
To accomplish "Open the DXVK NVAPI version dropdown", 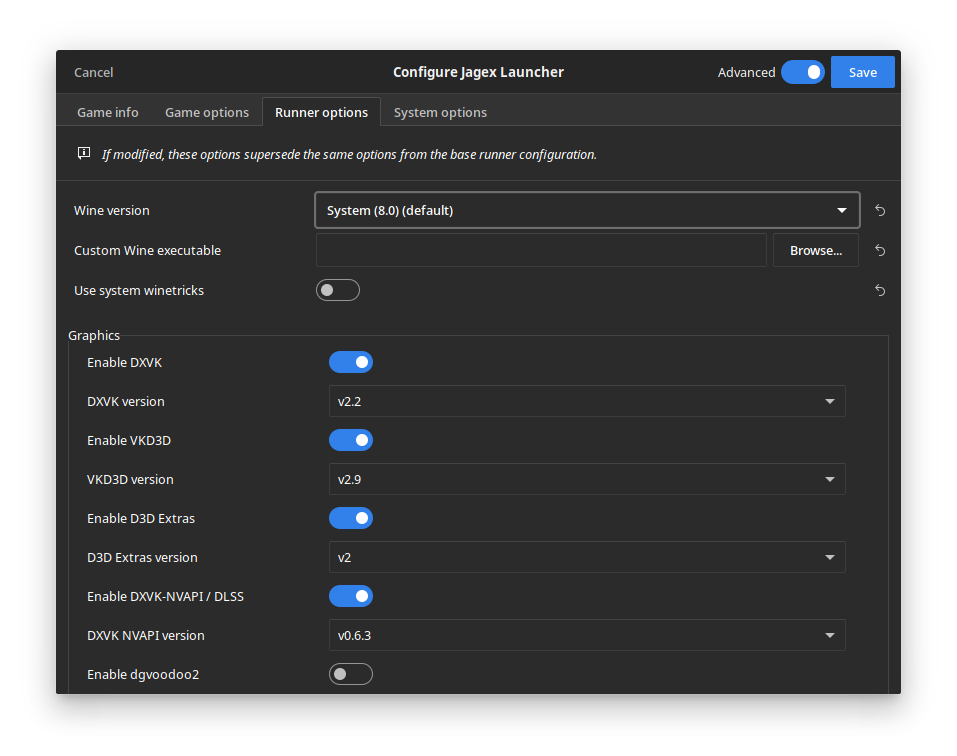I will tap(587, 635).
